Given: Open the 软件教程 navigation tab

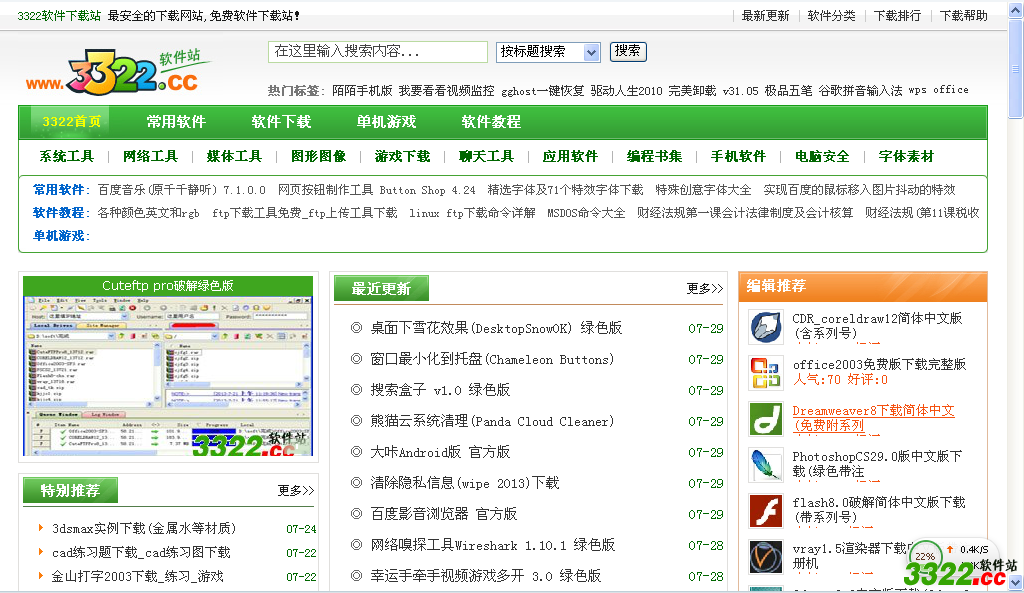Looking at the screenshot, I should pyautogui.click(x=491, y=121).
